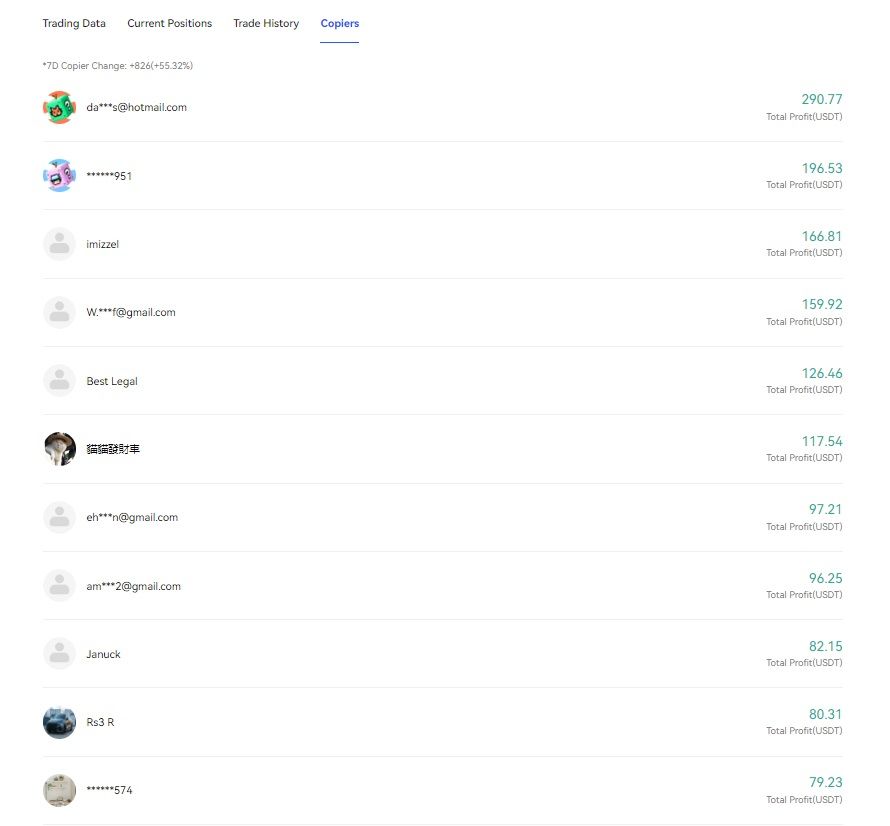Image resolution: width=890 pixels, height=826 pixels.
Task: Open the Trade History tab
Action: (266, 23)
